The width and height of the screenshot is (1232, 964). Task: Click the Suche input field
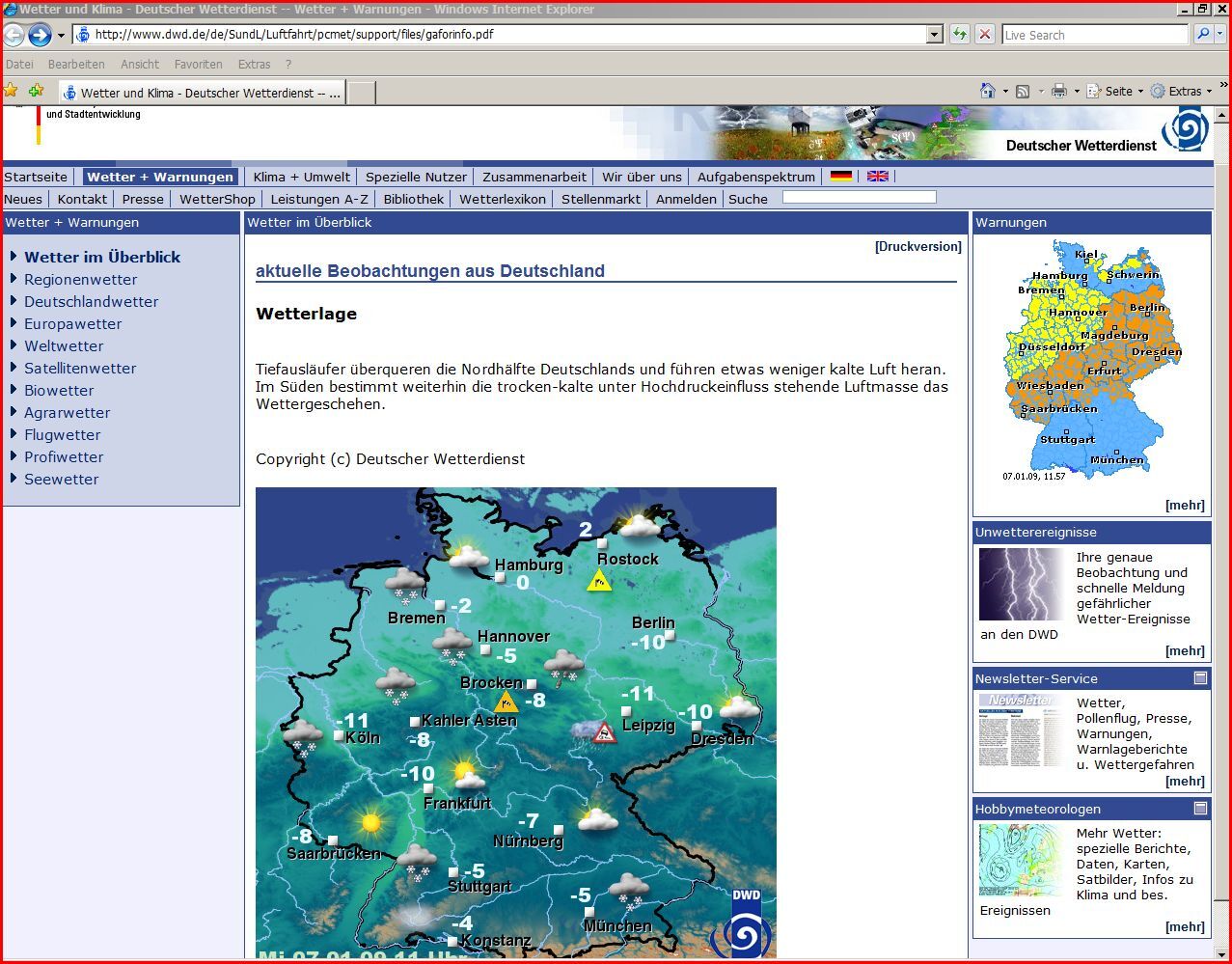(859, 198)
